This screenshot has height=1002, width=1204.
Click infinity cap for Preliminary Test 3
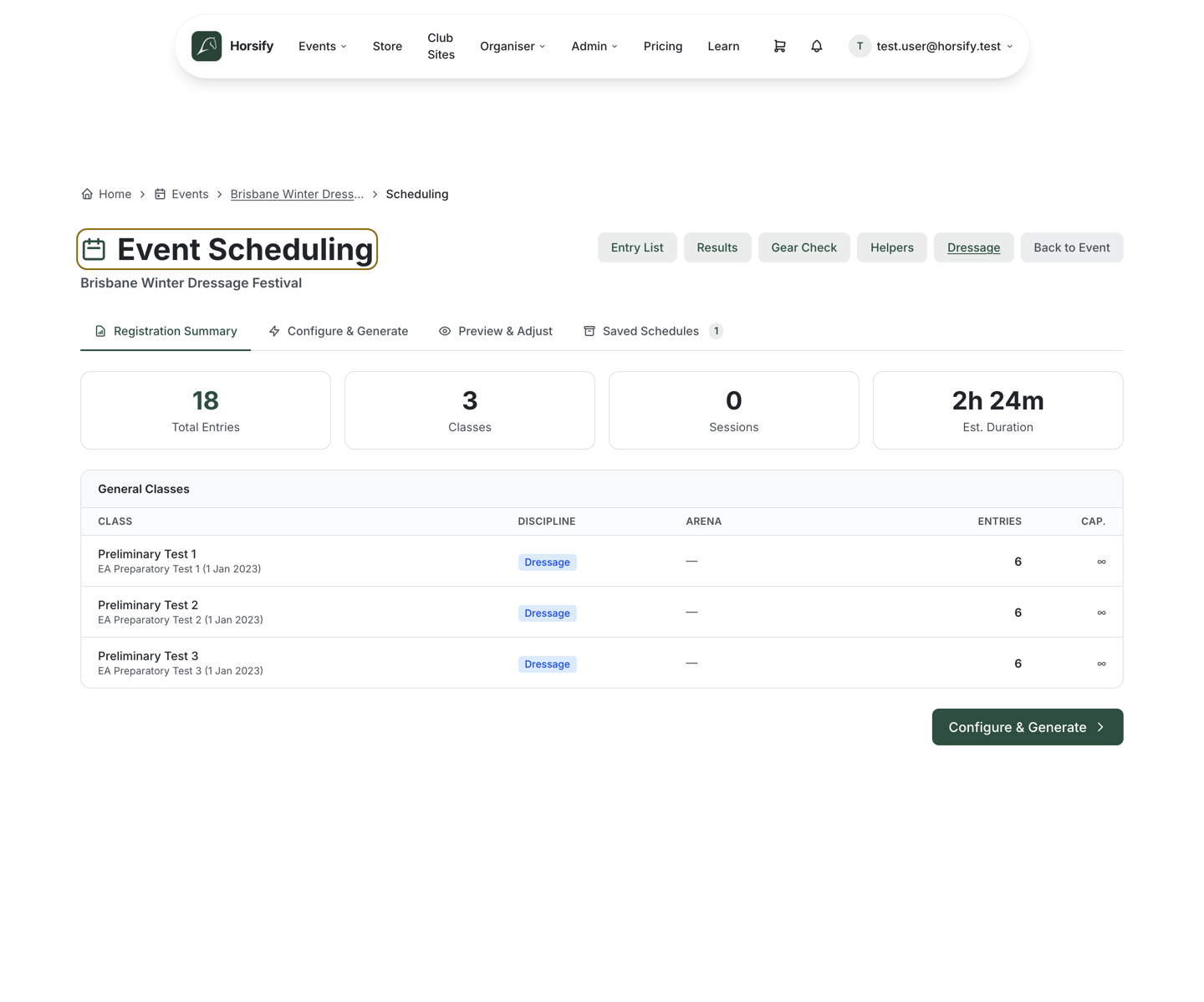(x=1101, y=664)
